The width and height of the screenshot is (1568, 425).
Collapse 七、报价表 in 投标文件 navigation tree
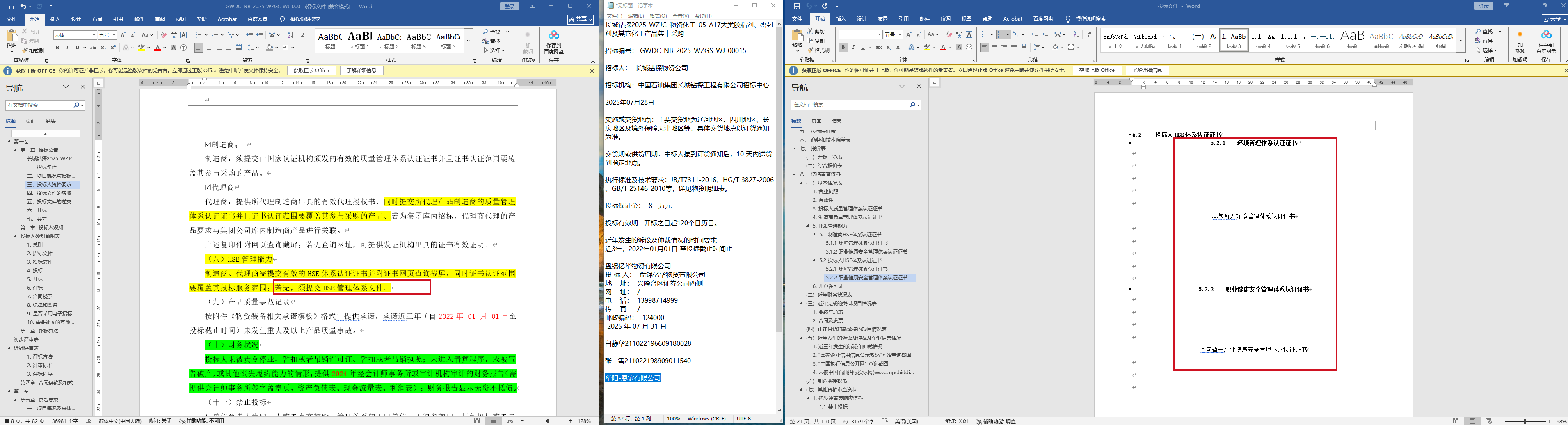coord(794,149)
